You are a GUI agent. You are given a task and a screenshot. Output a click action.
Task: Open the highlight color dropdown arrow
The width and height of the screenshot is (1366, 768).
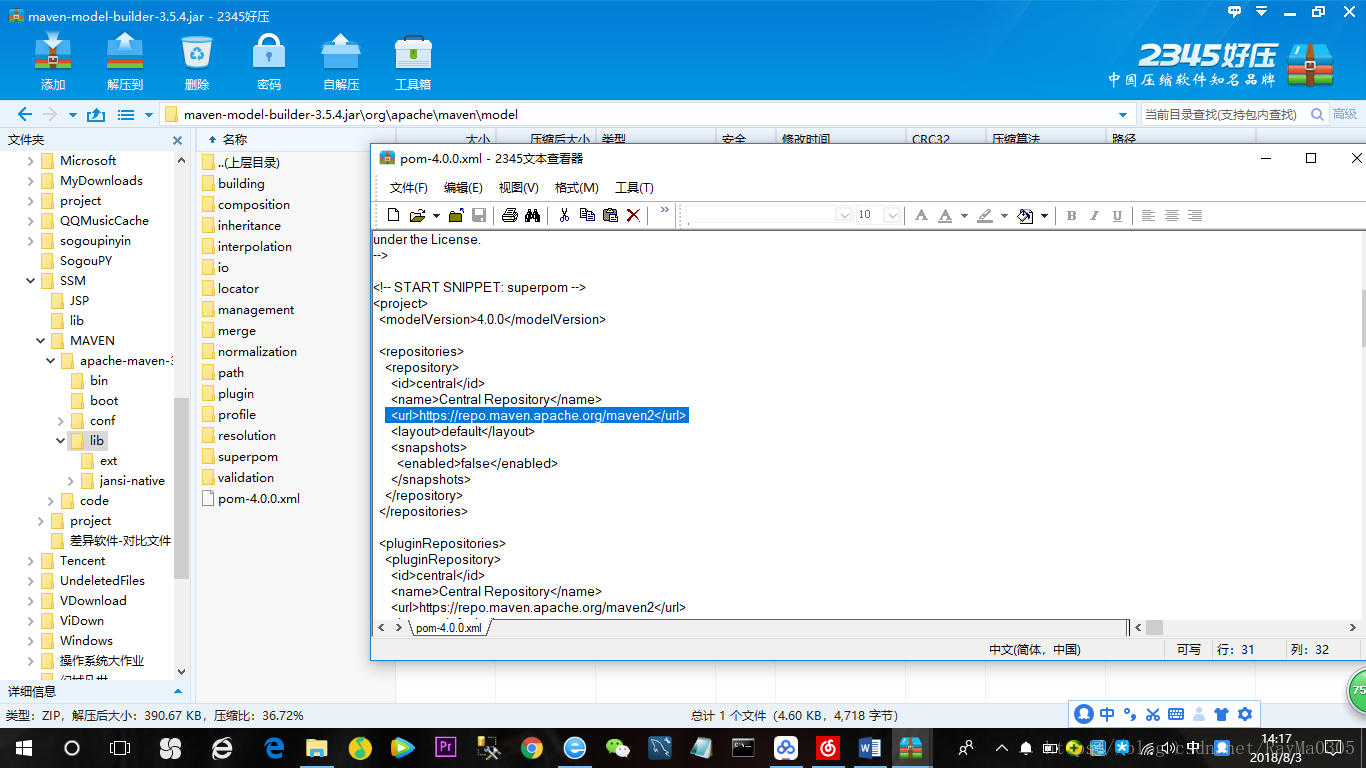[1004, 215]
